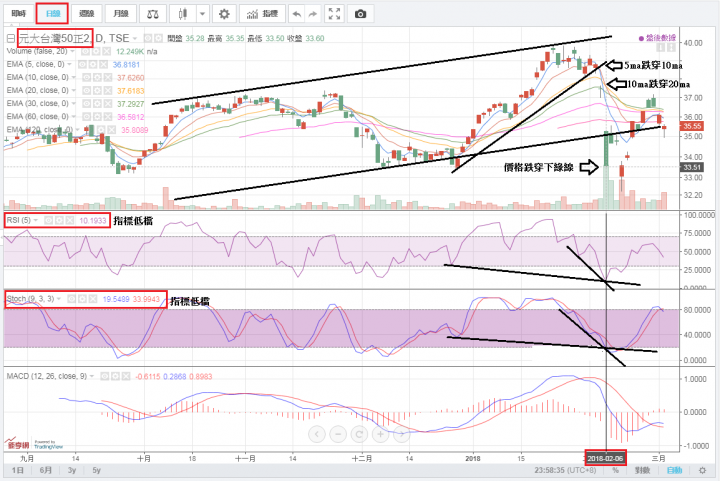720x481 pixels.
Task: Expand the EMA (5, close, 0) dropdown
Action: tap(69, 65)
